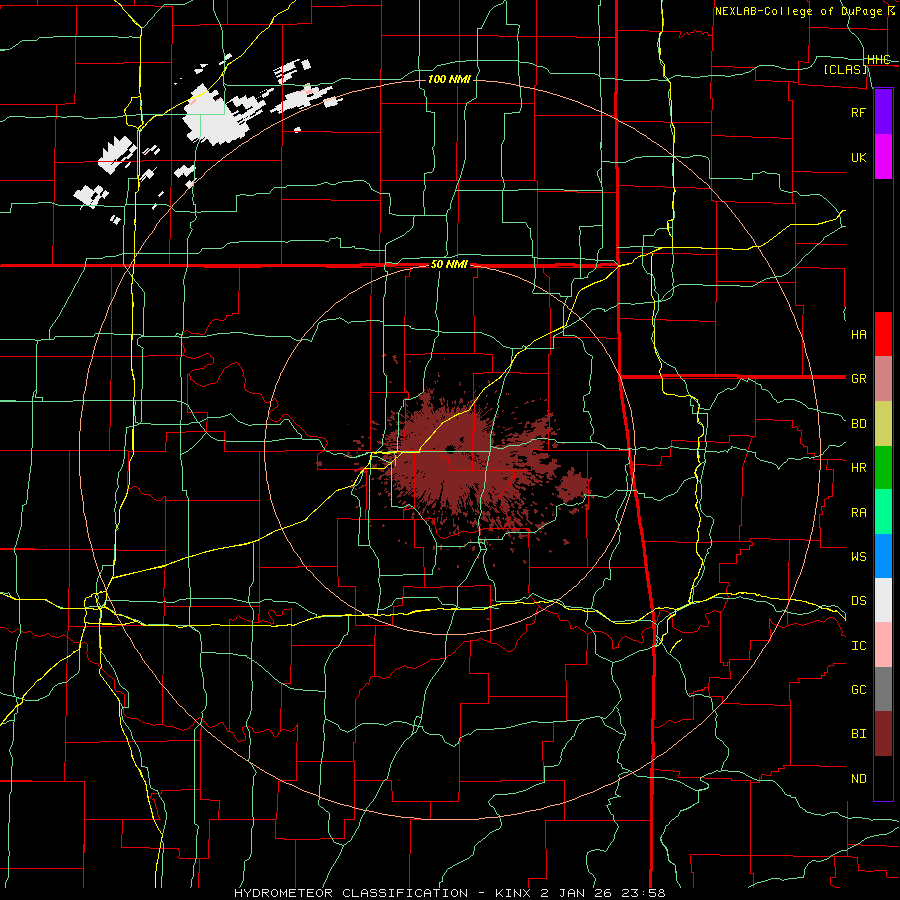Click the UK magenta legend swatch
This screenshot has height=900, width=900.
[883, 157]
